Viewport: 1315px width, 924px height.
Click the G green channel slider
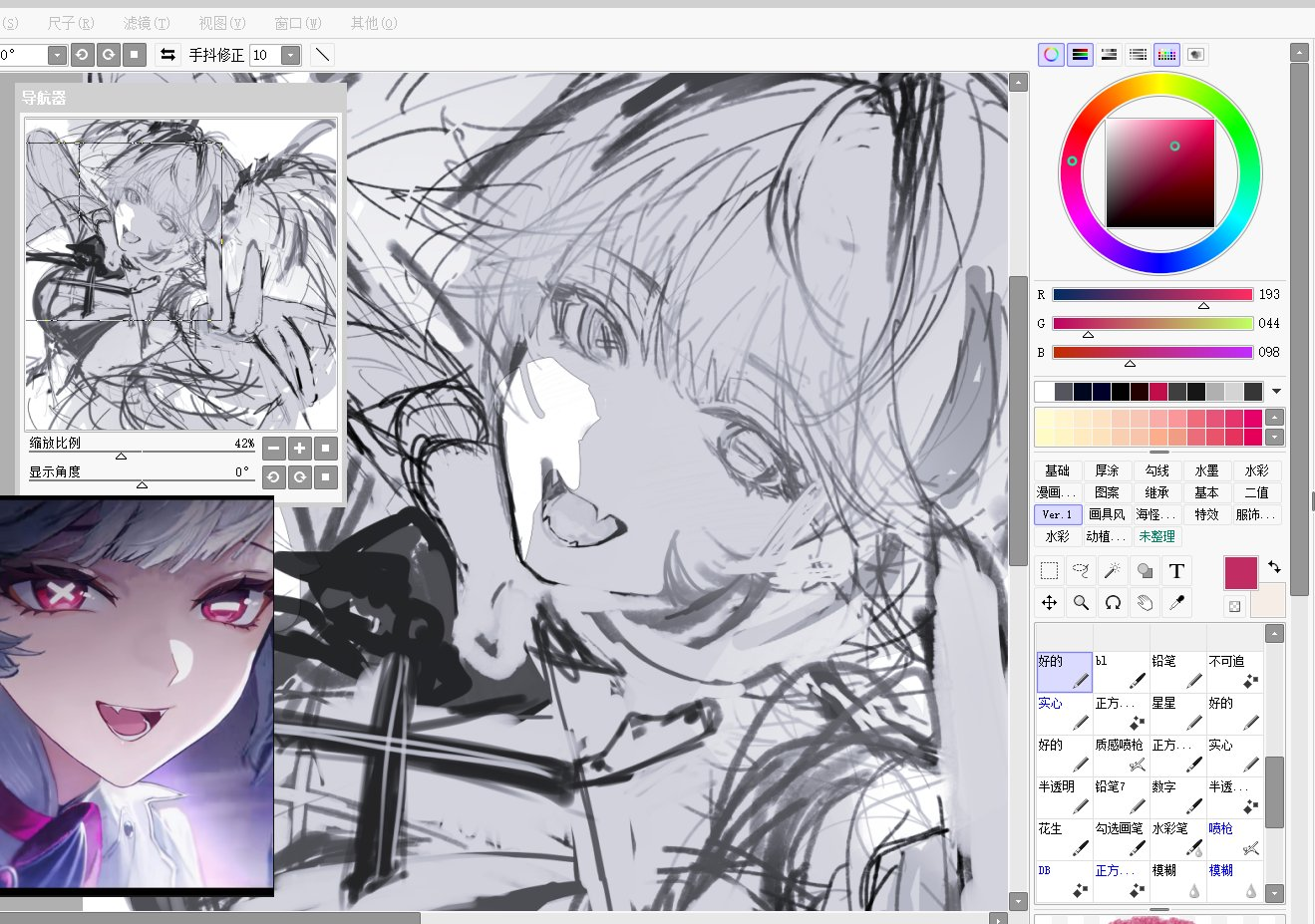1152,324
